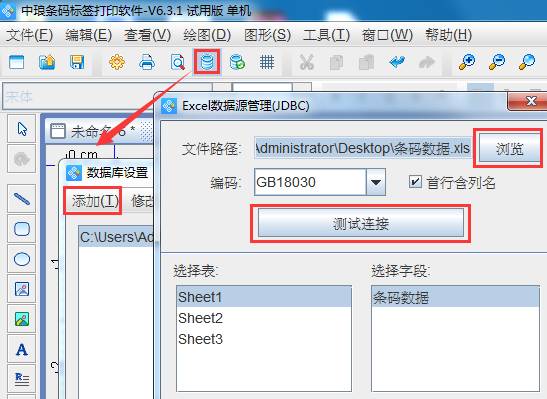Toggle the grid display icon
Image resolution: width=547 pixels, height=399 pixels.
pyautogui.click(x=267, y=62)
